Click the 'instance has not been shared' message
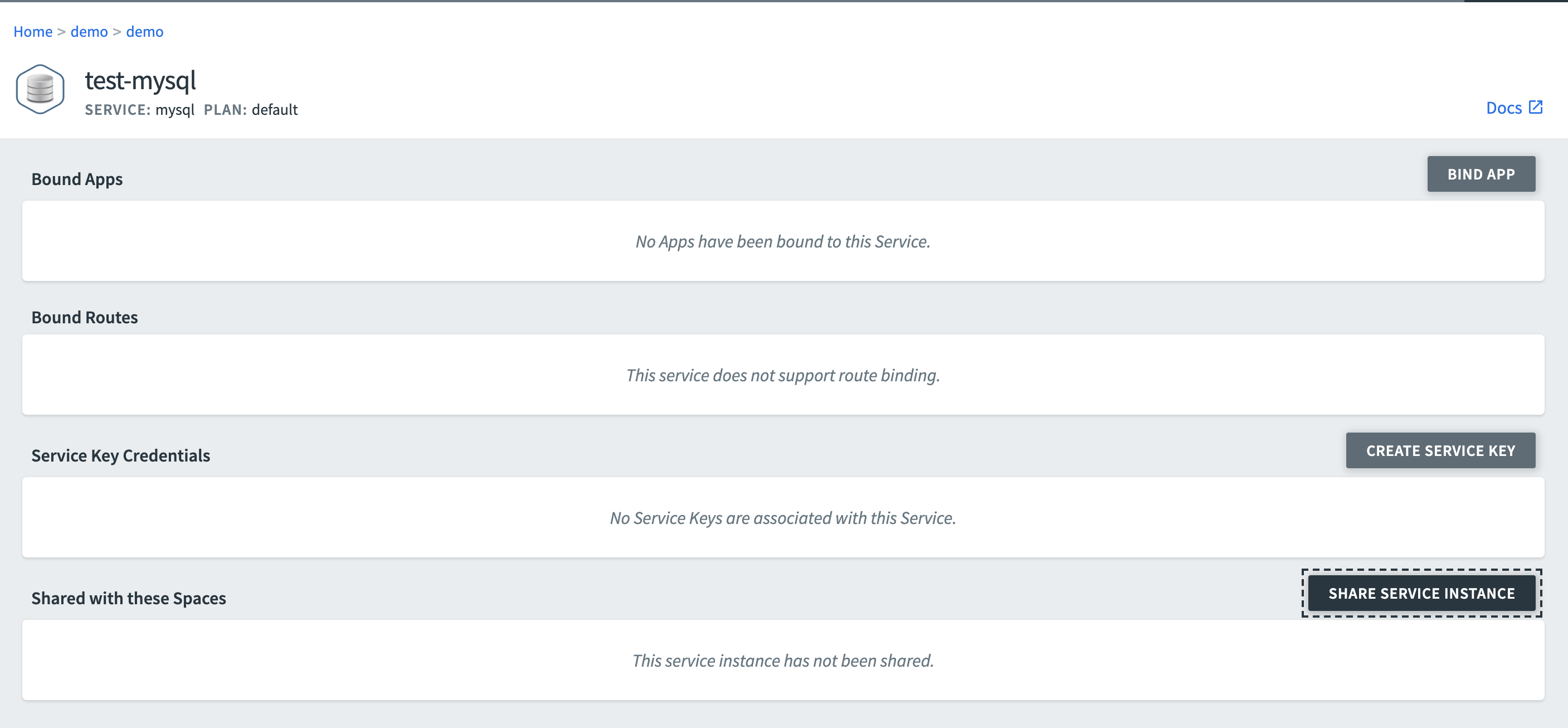This screenshot has height=728, width=1568. tap(783, 661)
